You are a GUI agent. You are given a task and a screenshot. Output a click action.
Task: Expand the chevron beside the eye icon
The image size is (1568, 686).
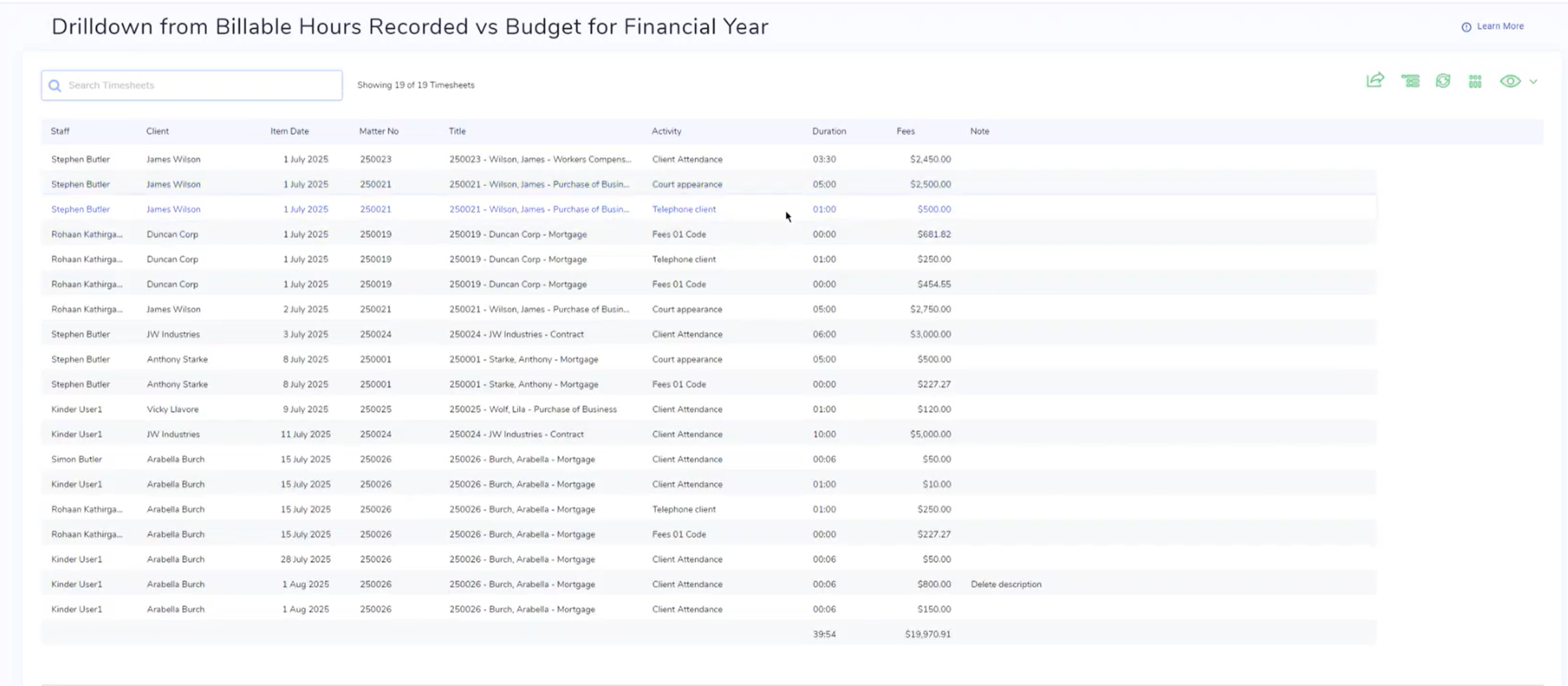click(x=1533, y=82)
